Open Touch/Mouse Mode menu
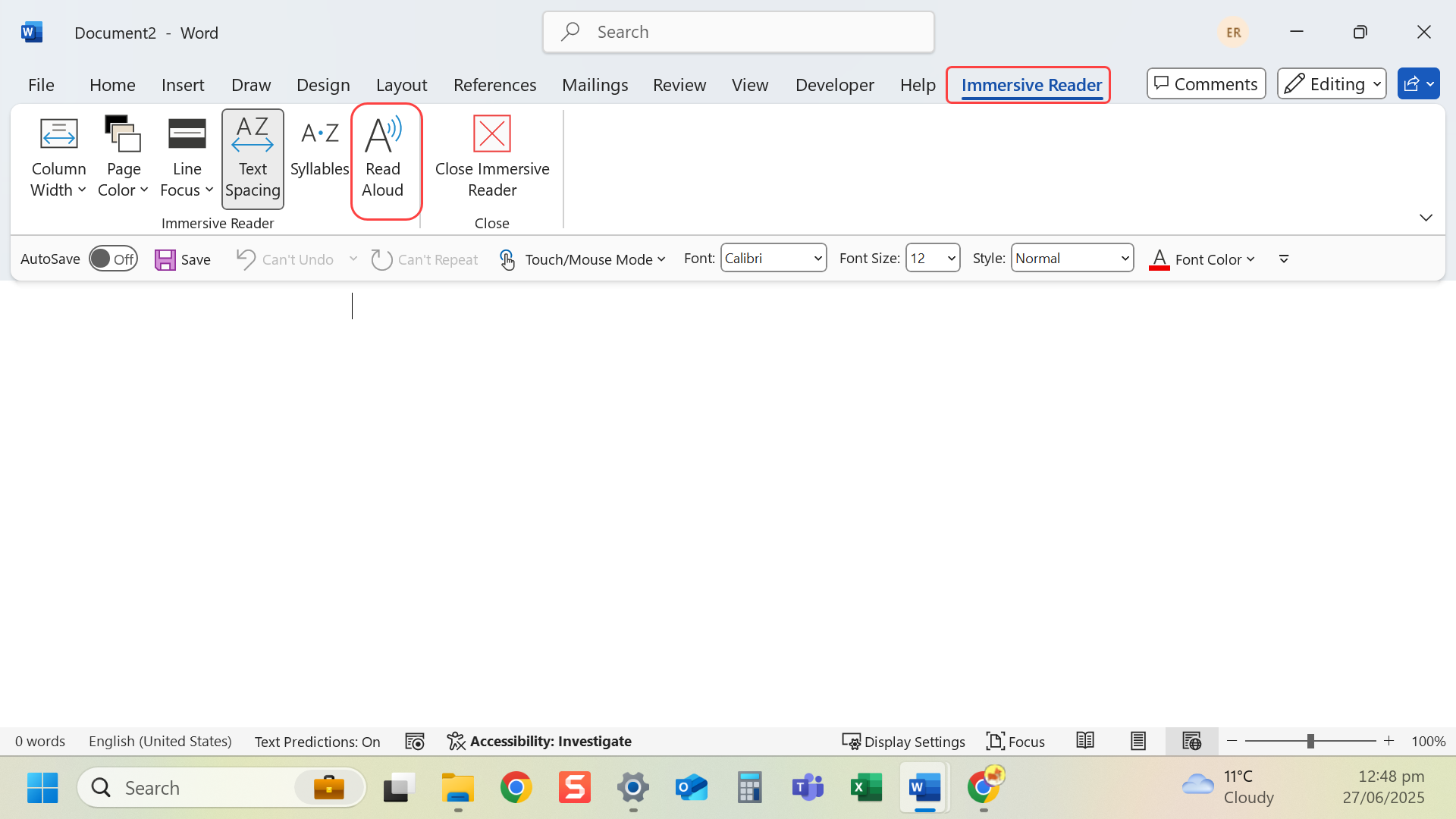 coord(582,259)
